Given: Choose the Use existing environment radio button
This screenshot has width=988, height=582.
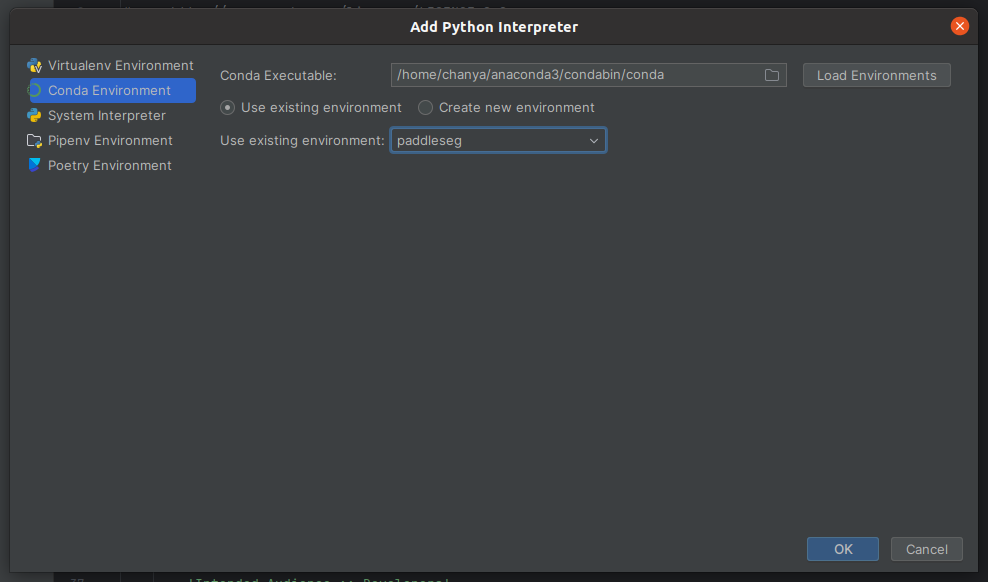Looking at the screenshot, I should (x=227, y=108).
